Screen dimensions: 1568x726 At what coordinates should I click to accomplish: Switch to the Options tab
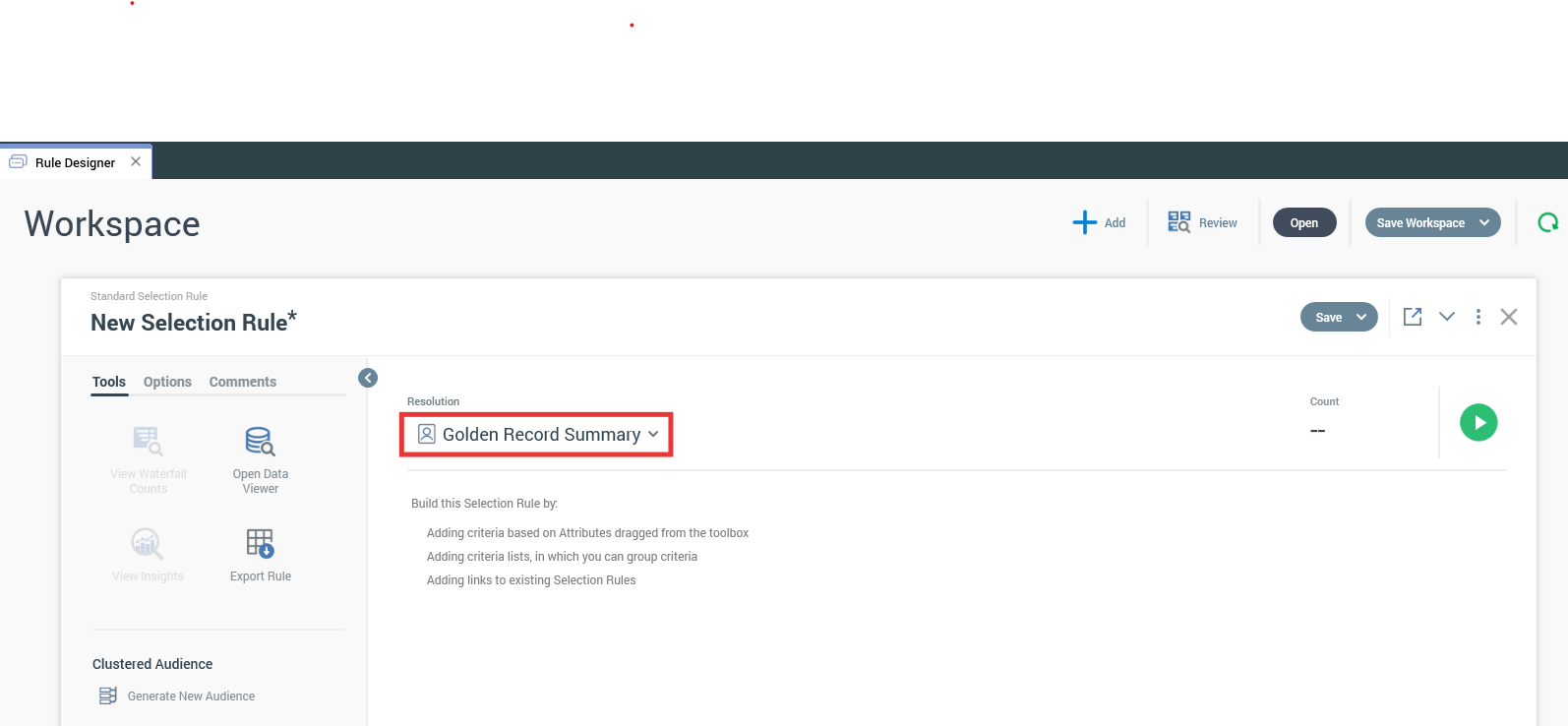point(167,382)
